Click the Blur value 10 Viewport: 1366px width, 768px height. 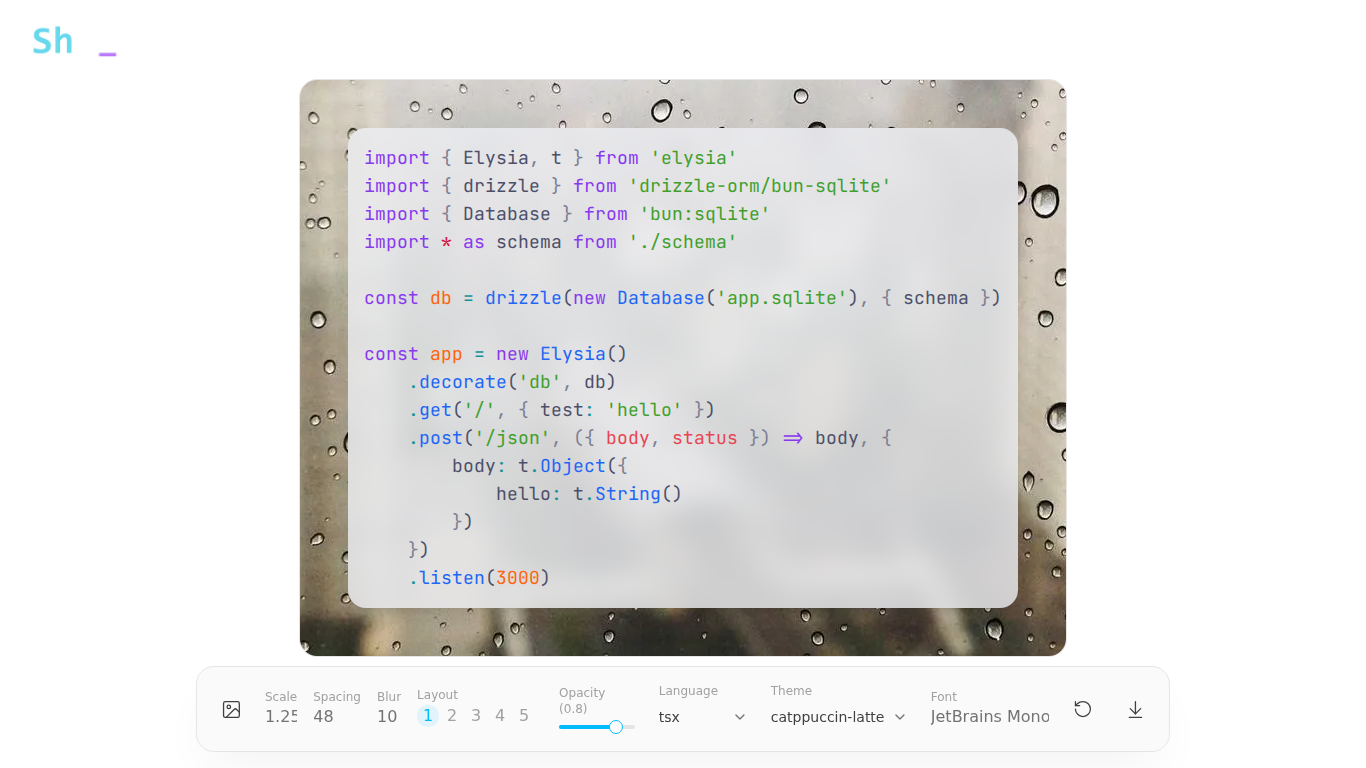point(387,717)
